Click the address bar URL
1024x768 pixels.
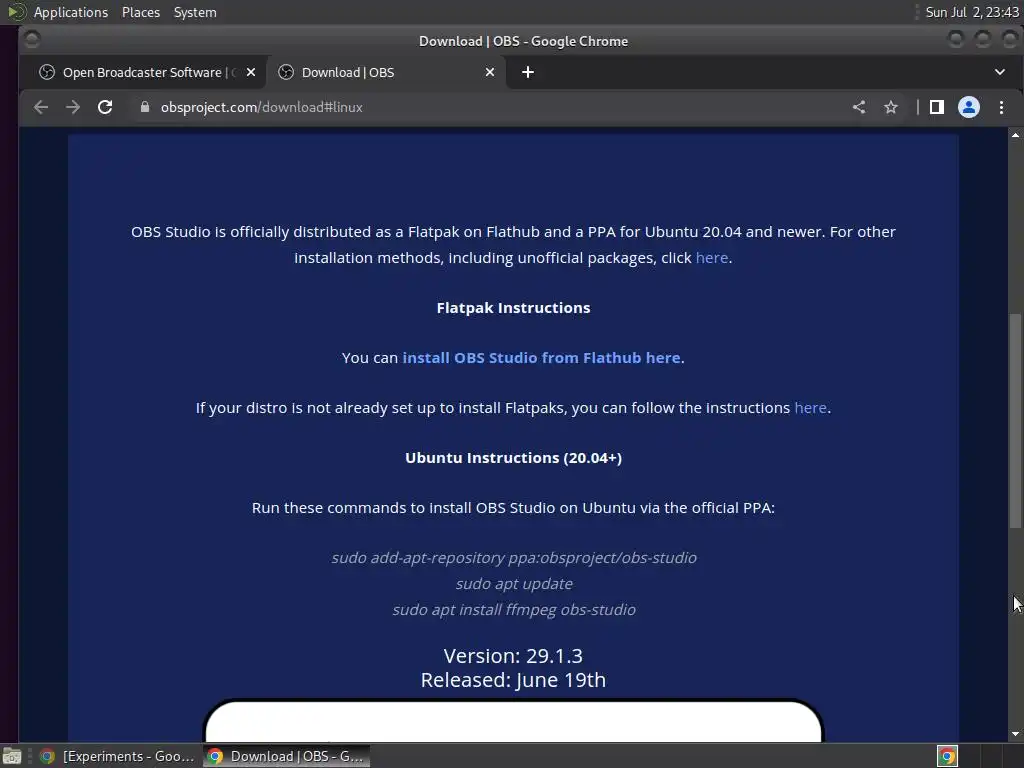[x=261, y=107]
